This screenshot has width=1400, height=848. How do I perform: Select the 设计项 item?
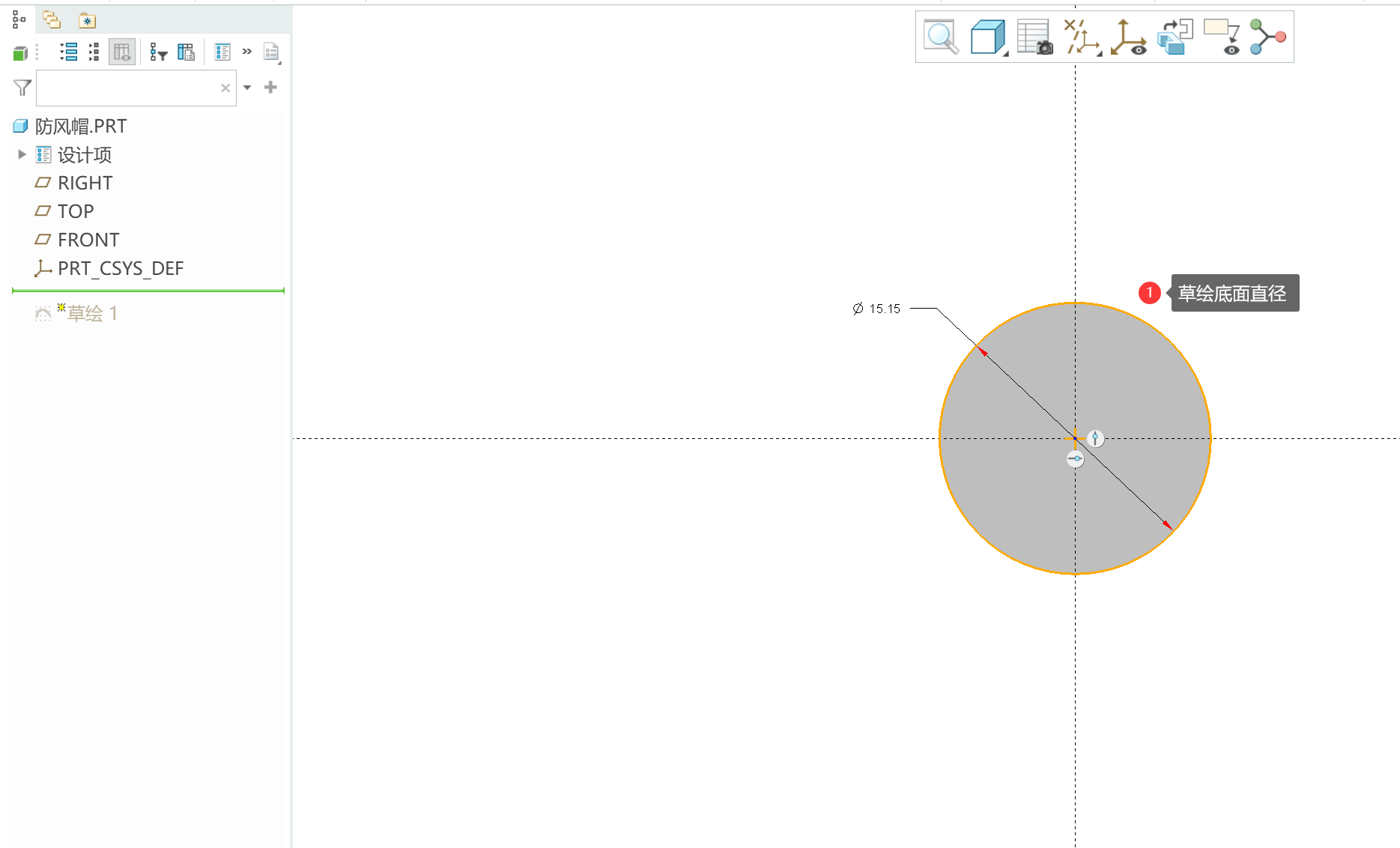click(74, 155)
